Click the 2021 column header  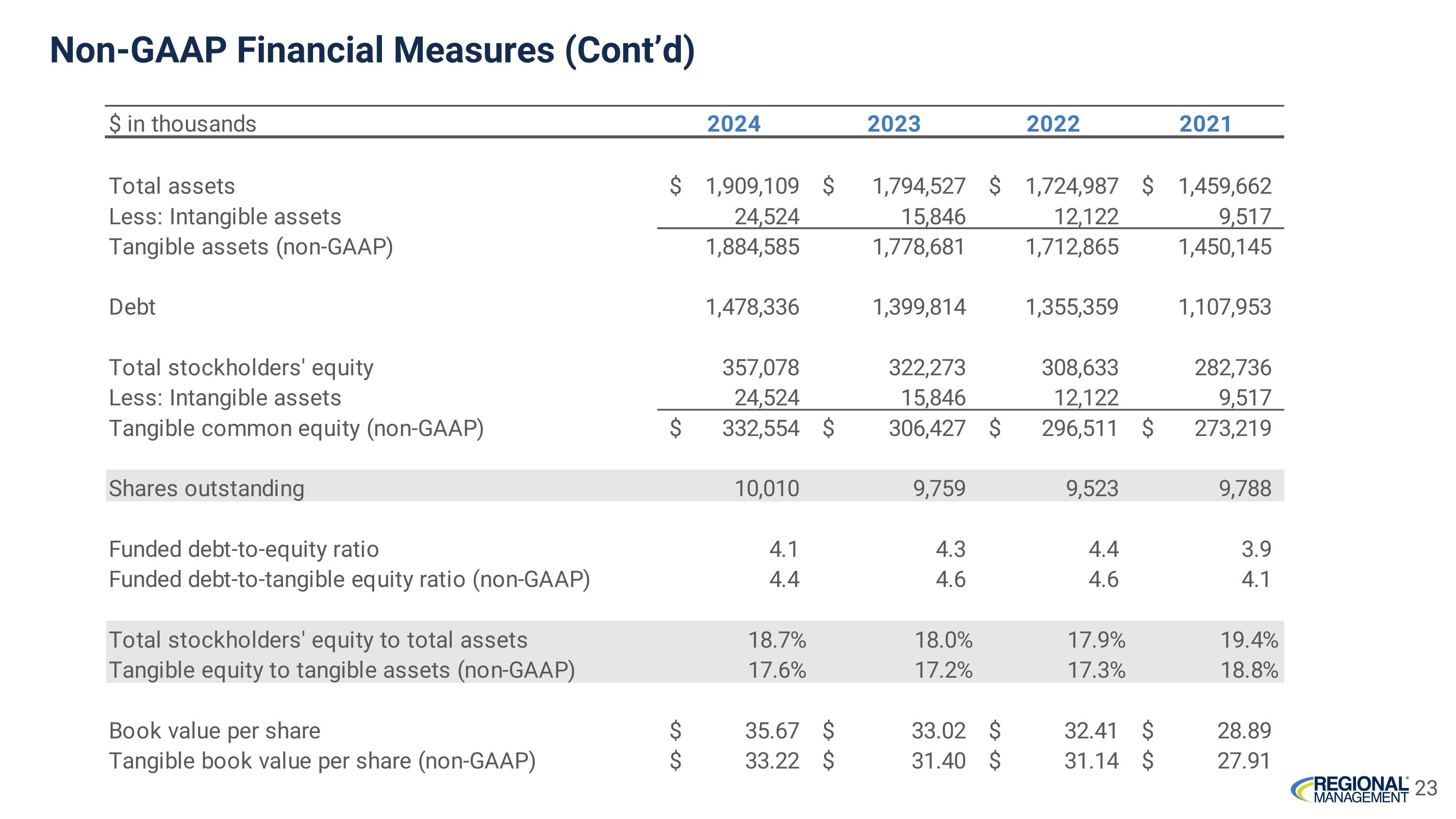pyautogui.click(x=1205, y=124)
